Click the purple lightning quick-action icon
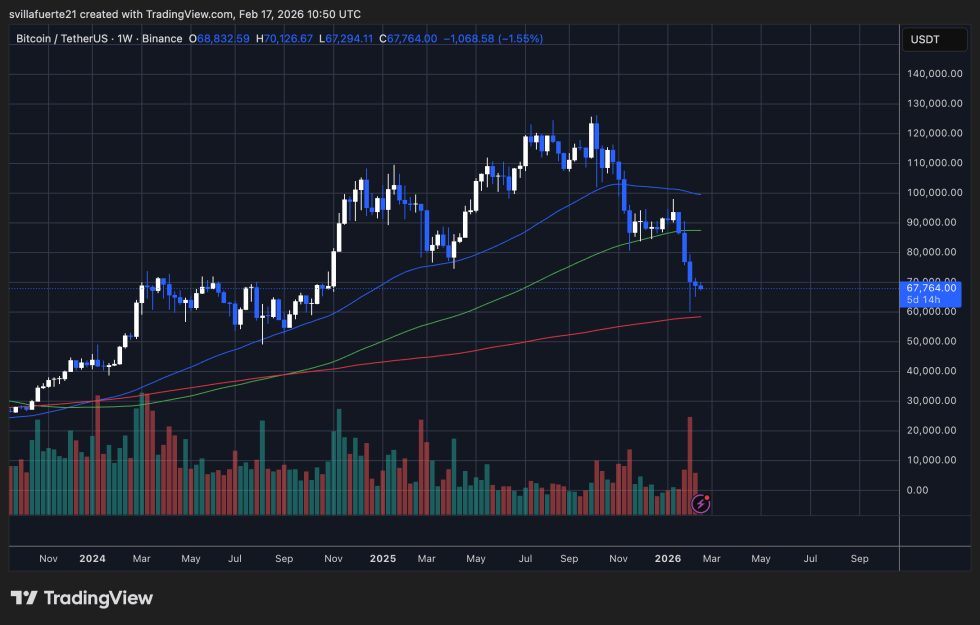 click(699, 503)
